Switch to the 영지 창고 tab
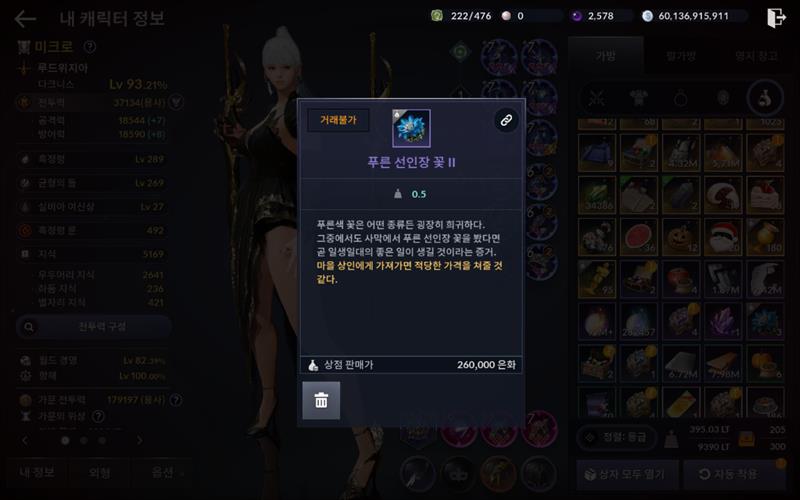The image size is (800, 500). tap(756, 56)
